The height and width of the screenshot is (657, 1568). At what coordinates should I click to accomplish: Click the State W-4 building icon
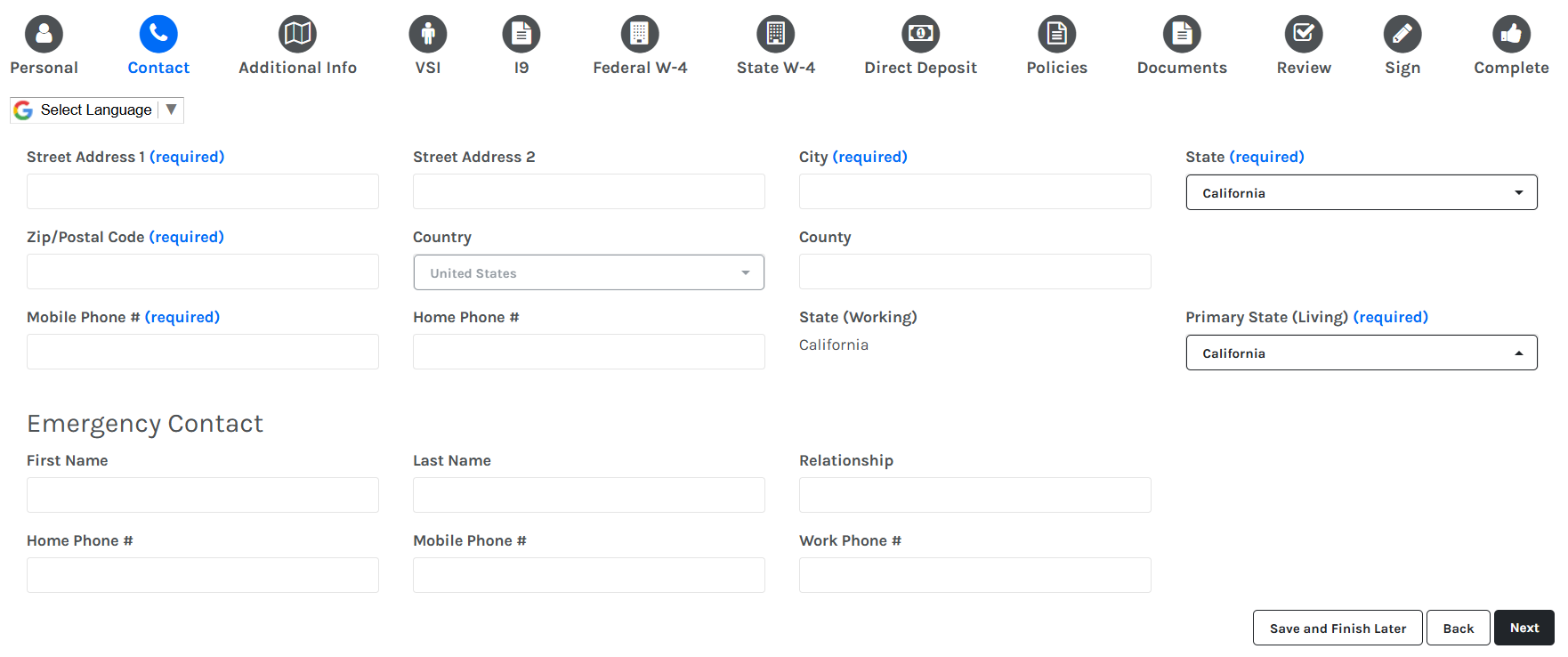click(776, 34)
